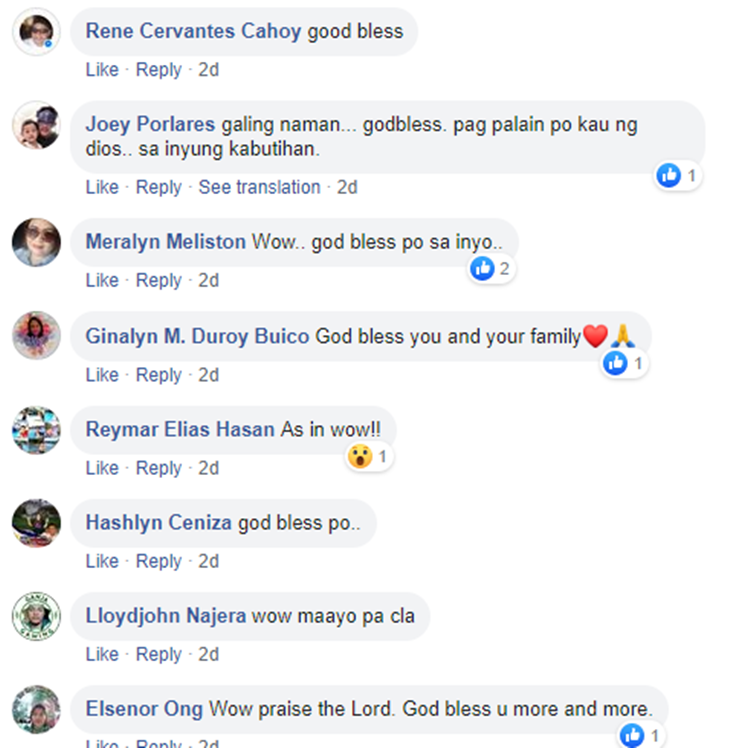Open Rene Cervantes Cahoy's profile picture

point(36,32)
